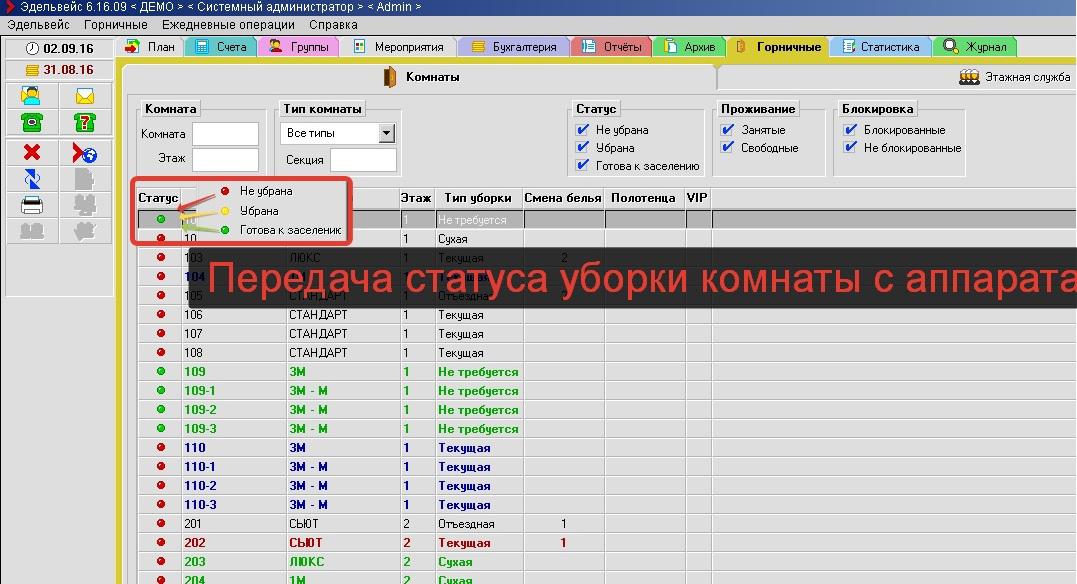Click the green telephone icon
The image size is (1077, 584).
(x=32, y=122)
